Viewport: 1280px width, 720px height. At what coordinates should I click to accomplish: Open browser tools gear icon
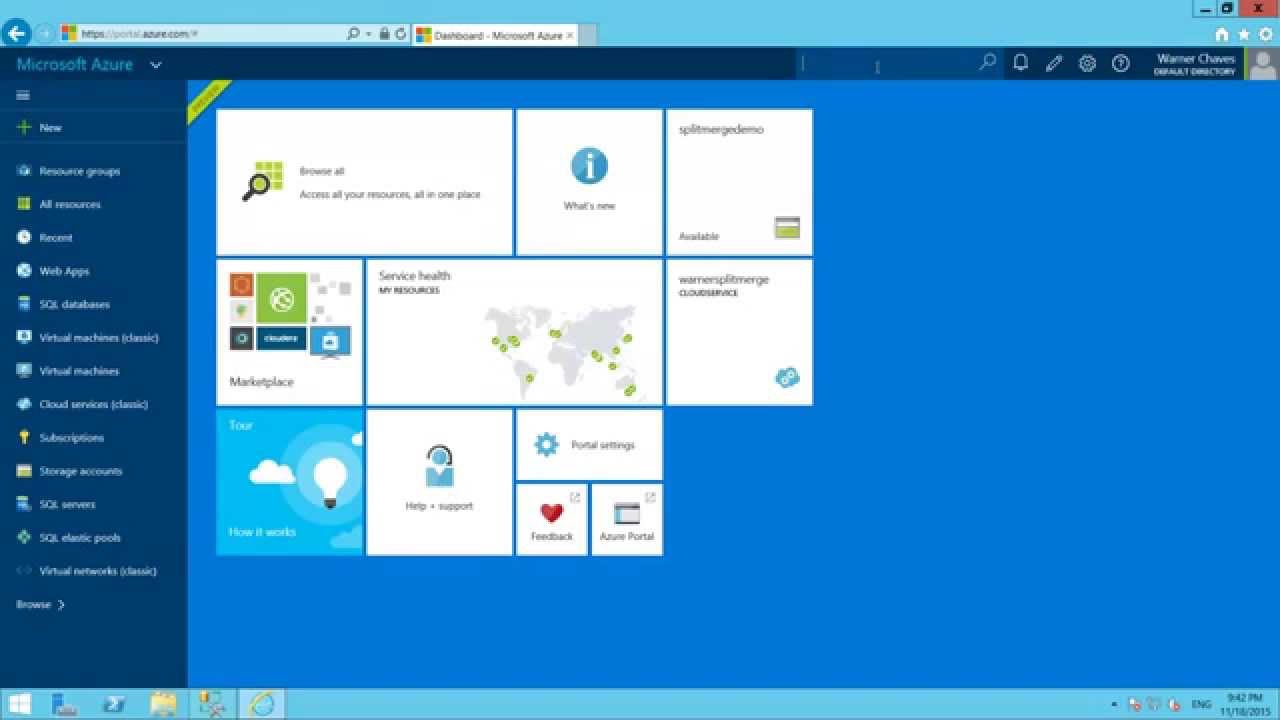(x=1266, y=34)
